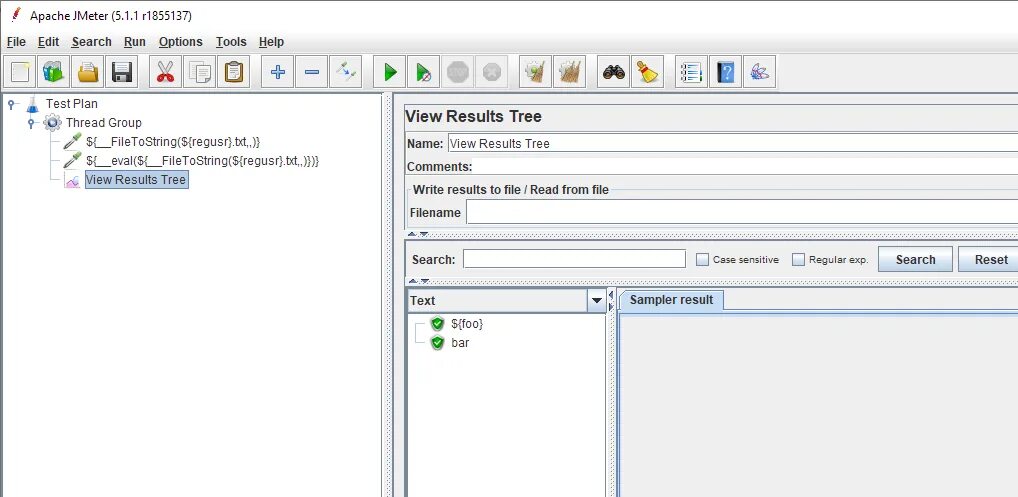Click the last toolbar icon after Help

pyautogui.click(x=760, y=71)
